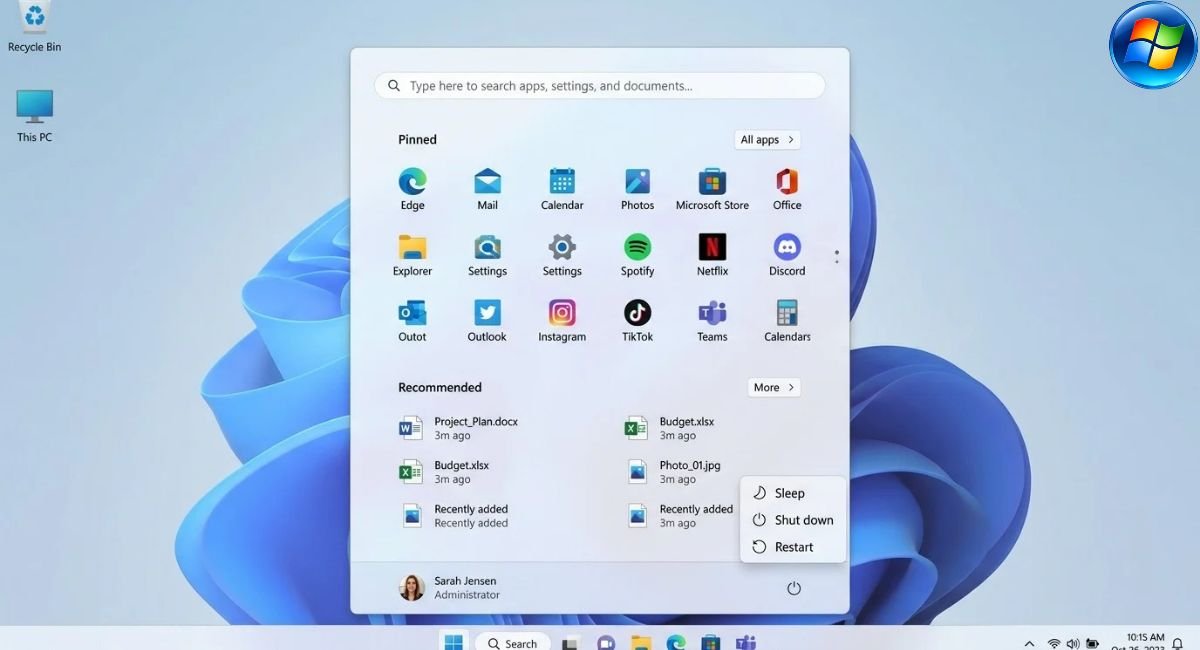
Task: Launch Microsoft Store from Pinned apps
Action: pyautogui.click(x=712, y=189)
